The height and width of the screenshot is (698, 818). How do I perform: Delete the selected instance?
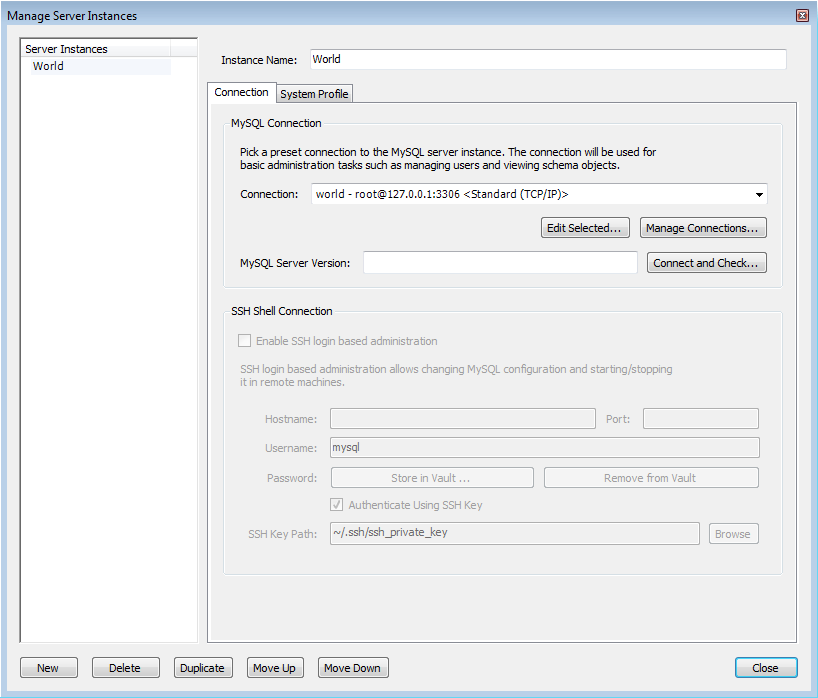coord(125,667)
